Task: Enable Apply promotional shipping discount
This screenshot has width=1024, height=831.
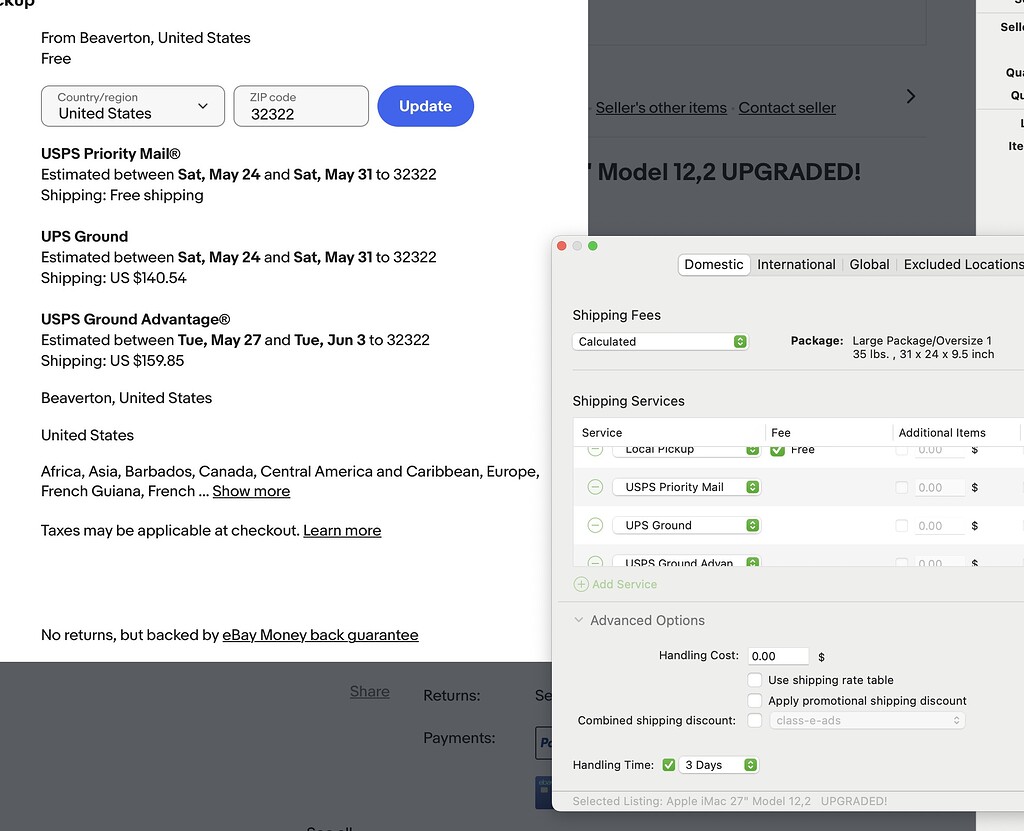Action: point(754,701)
